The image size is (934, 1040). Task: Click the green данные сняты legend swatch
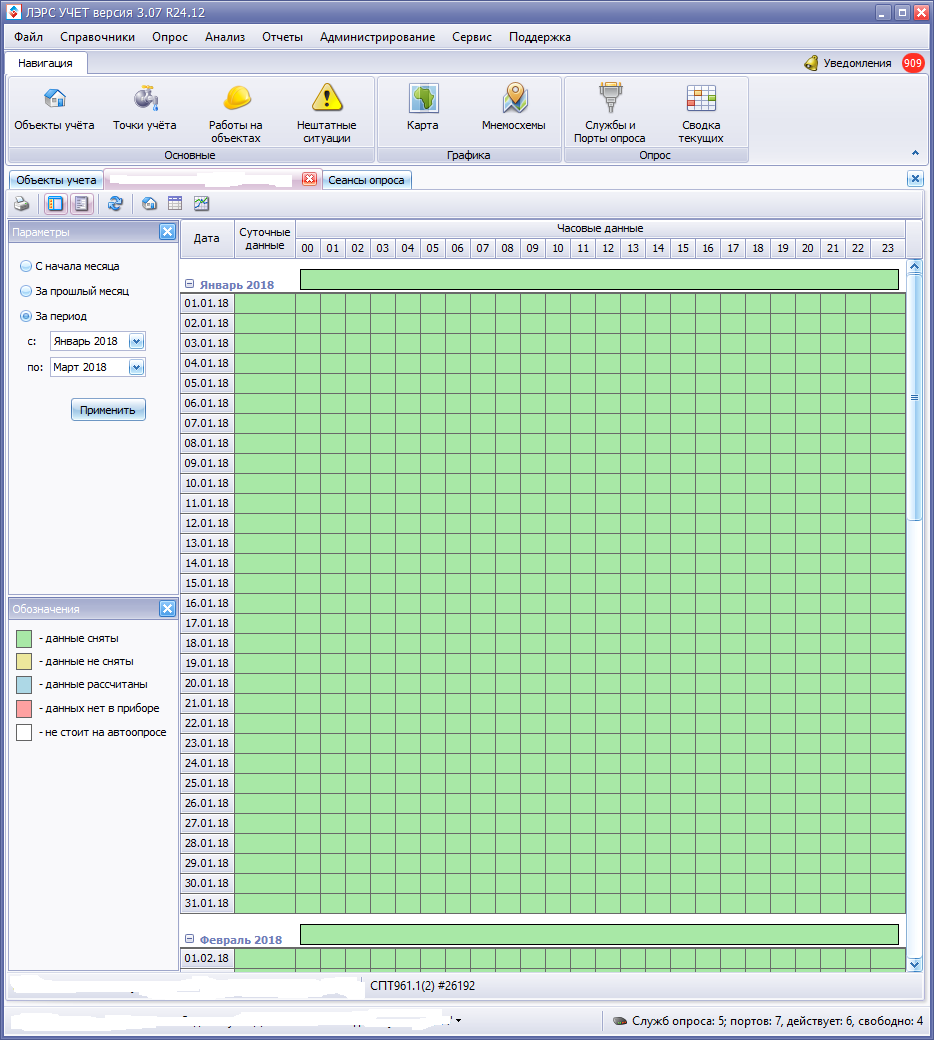(x=24, y=639)
